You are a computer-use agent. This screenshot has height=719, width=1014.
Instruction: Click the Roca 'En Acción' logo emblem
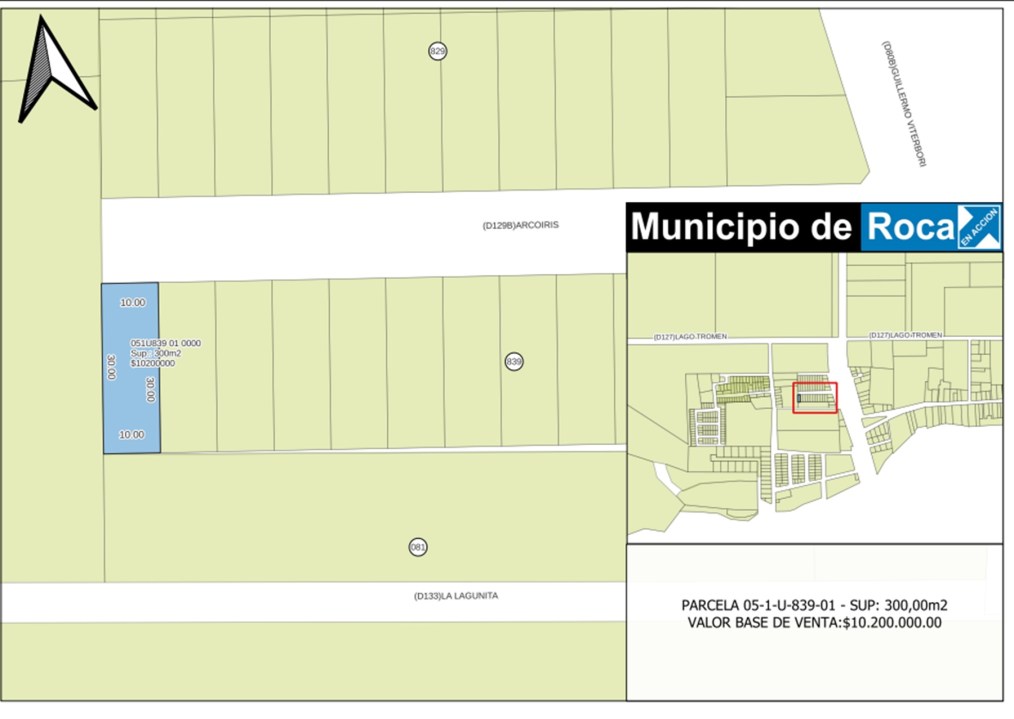point(978,227)
